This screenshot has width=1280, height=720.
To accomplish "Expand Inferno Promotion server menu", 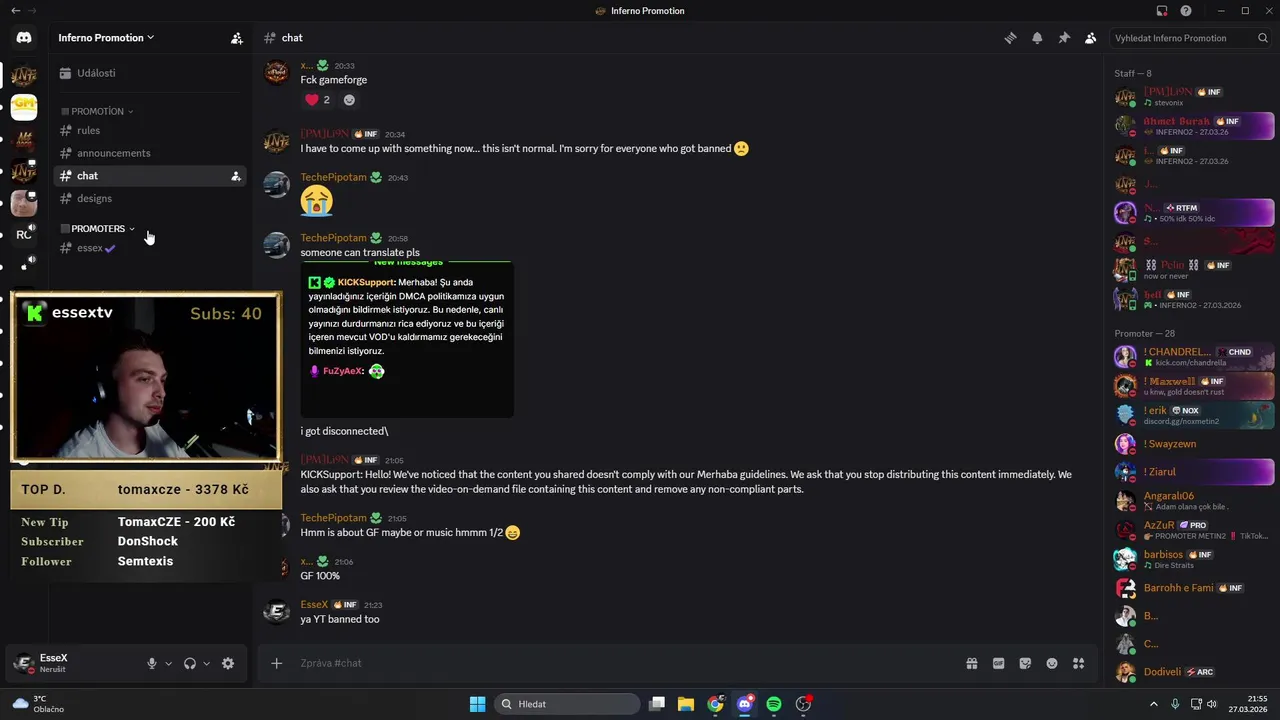I will [x=106, y=38].
